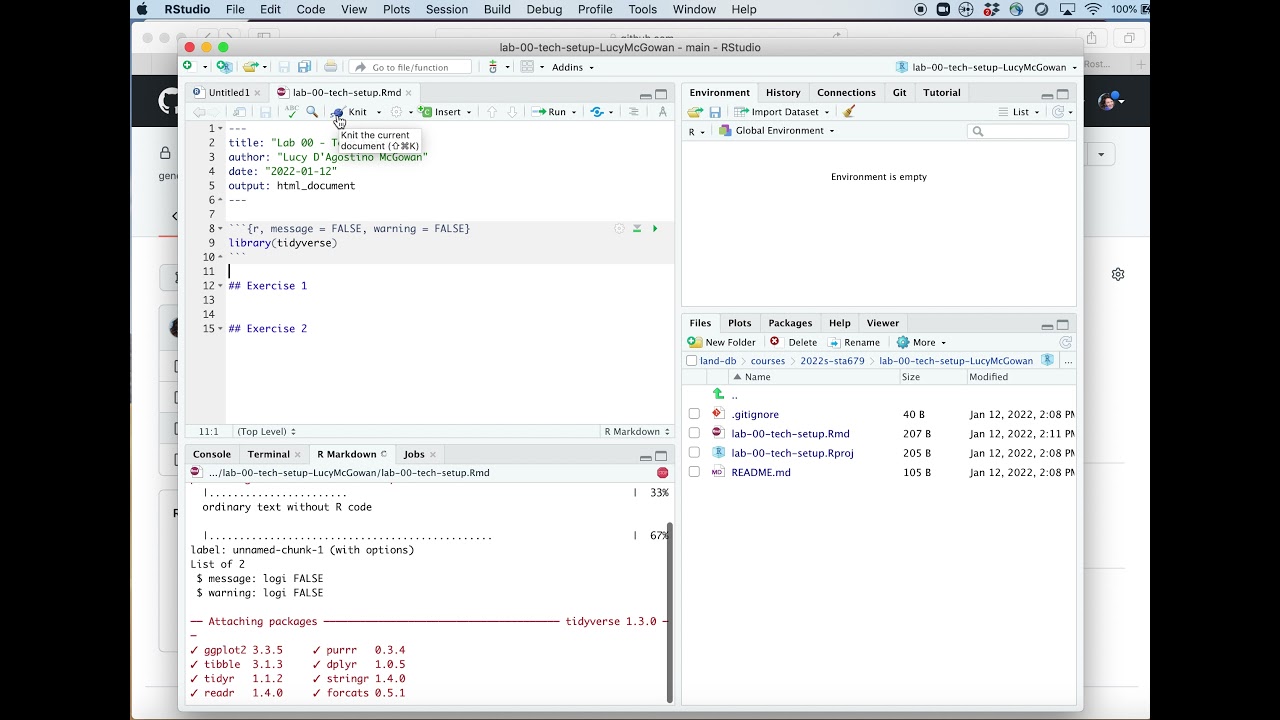Clear the environment with the broom icon
The width and height of the screenshot is (1280, 720).
pos(849,112)
